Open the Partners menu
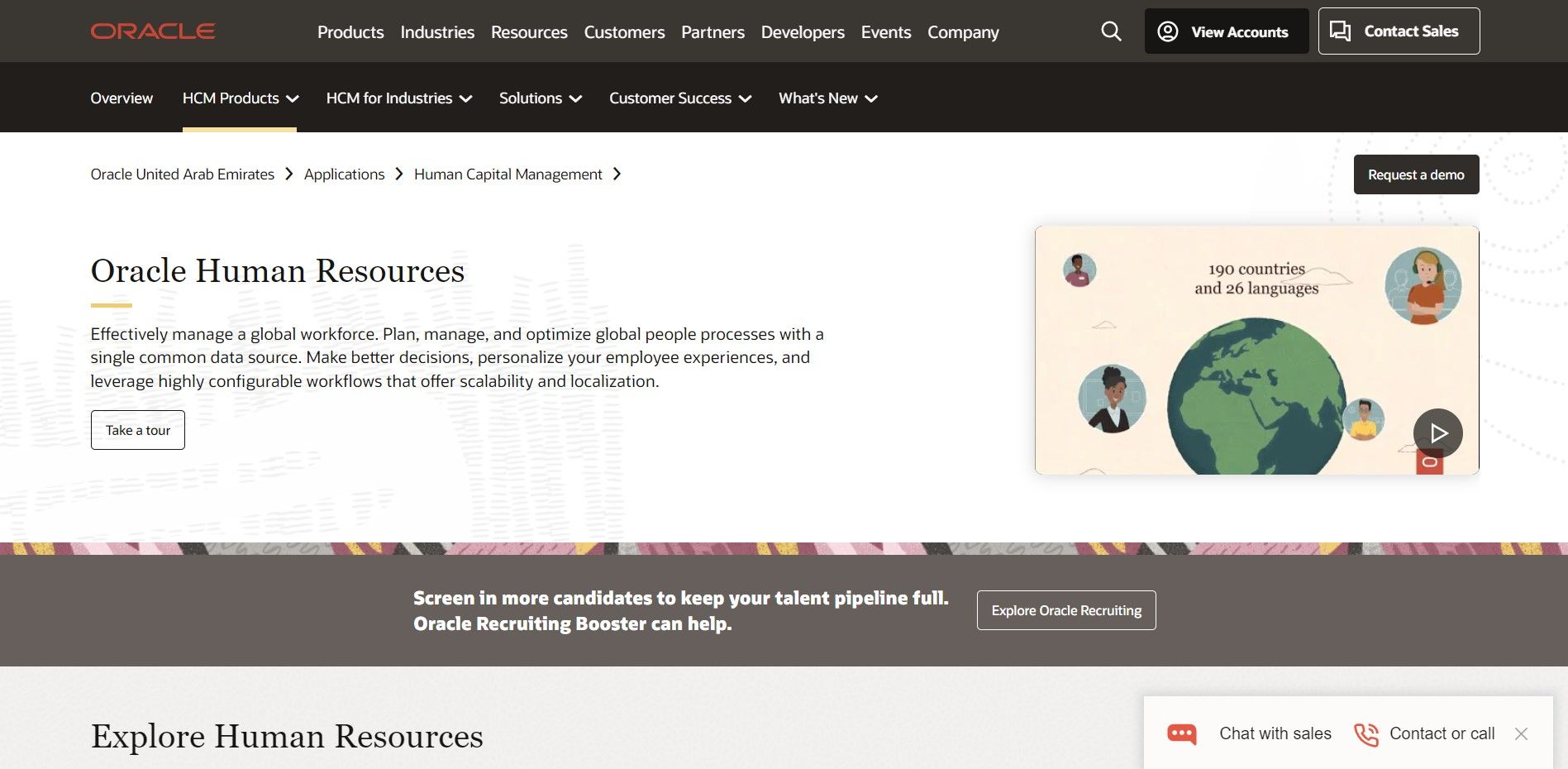This screenshot has width=1568, height=769. (x=713, y=32)
